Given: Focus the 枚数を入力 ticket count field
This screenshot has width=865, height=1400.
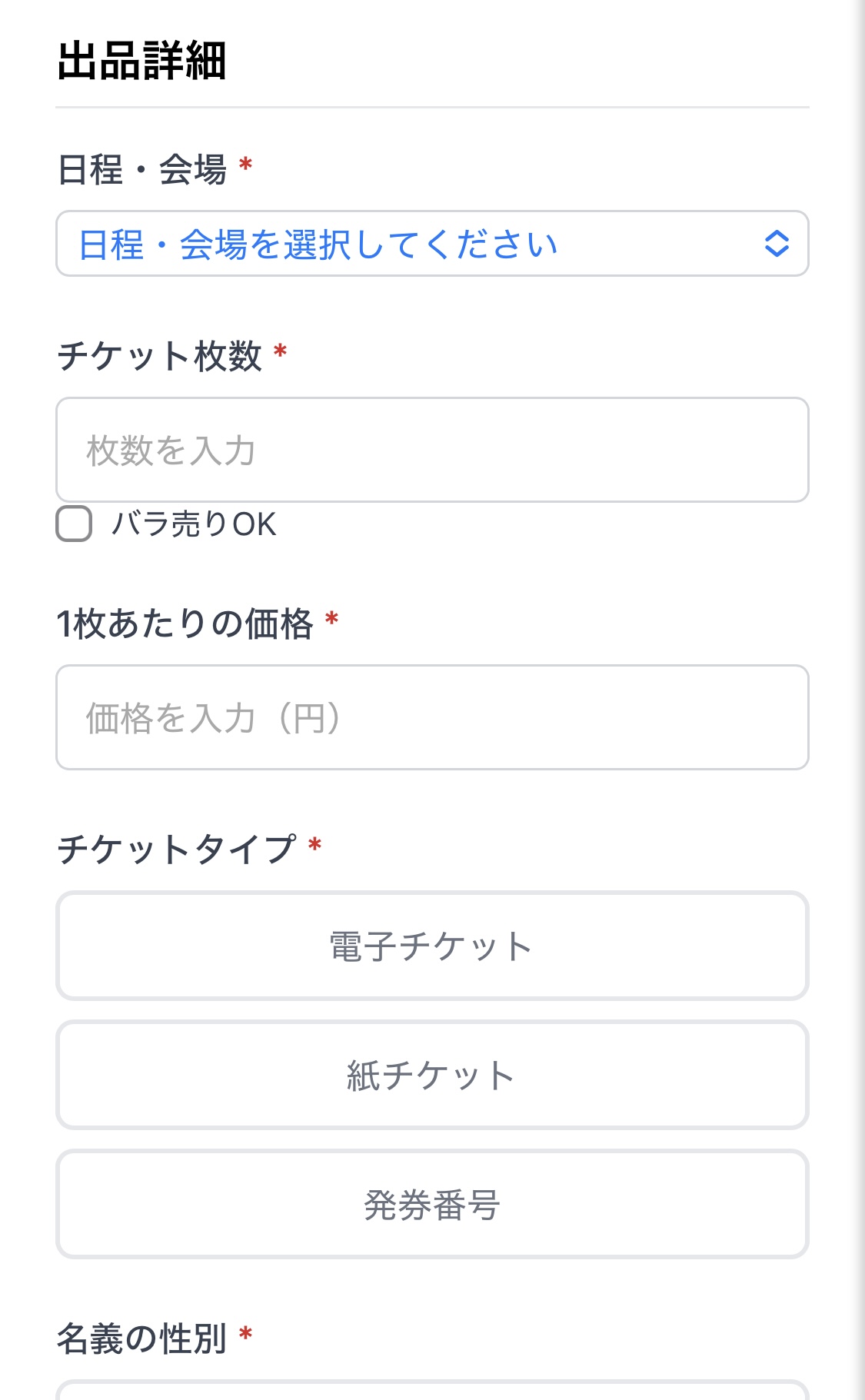Looking at the screenshot, I should 432,450.
